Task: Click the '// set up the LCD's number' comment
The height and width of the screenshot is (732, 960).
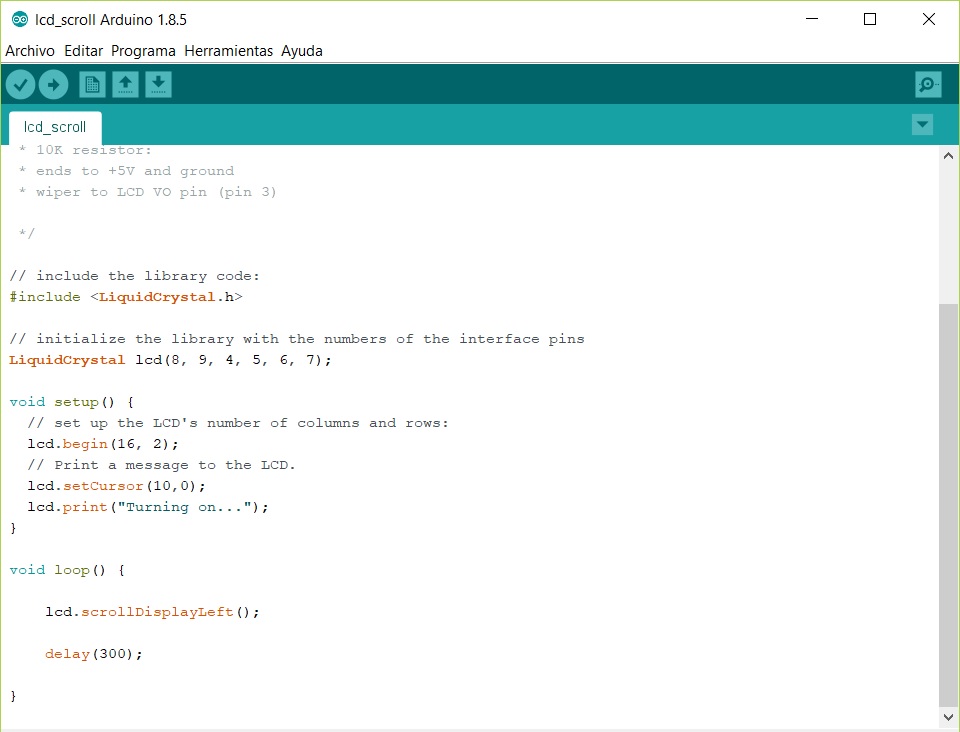Action: tap(238, 423)
